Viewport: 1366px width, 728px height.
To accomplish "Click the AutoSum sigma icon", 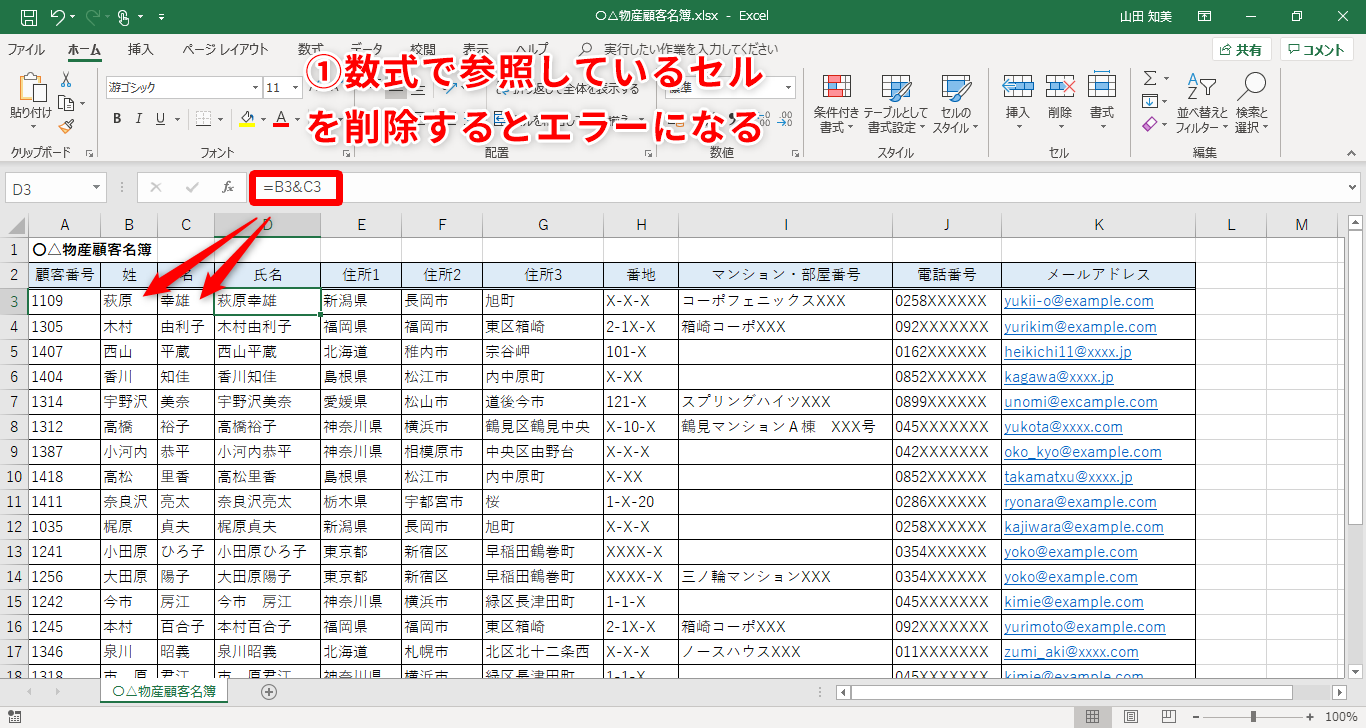I will (x=1150, y=78).
